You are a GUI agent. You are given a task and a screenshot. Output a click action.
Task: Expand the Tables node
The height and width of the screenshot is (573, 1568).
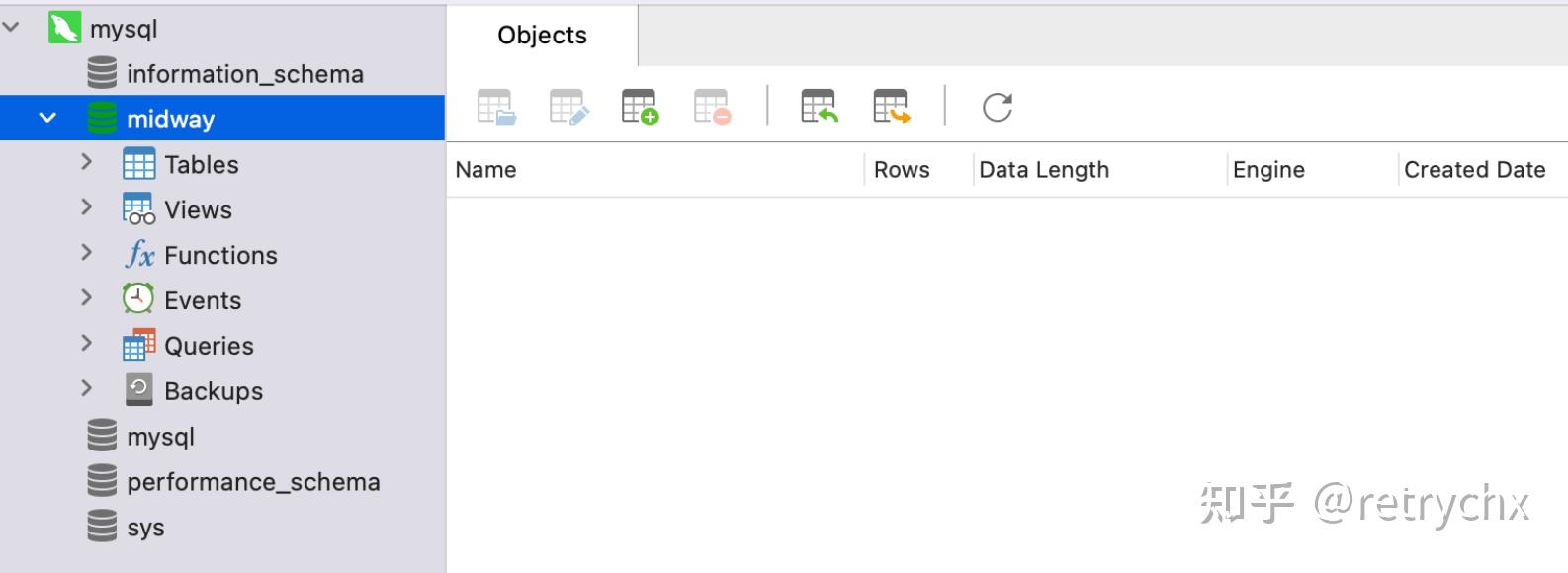coord(86,162)
